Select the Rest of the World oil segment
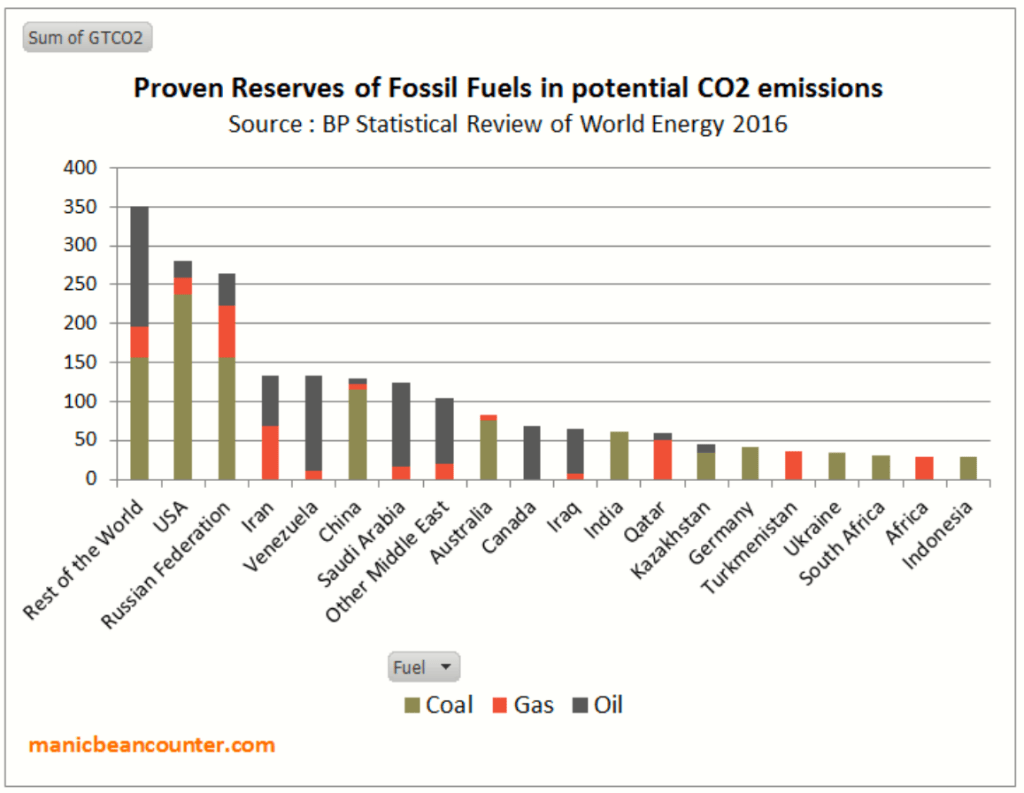 tap(139, 266)
